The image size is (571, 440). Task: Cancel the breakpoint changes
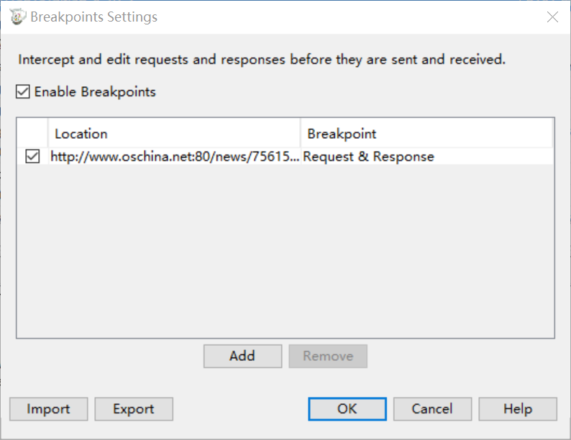tap(432, 409)
